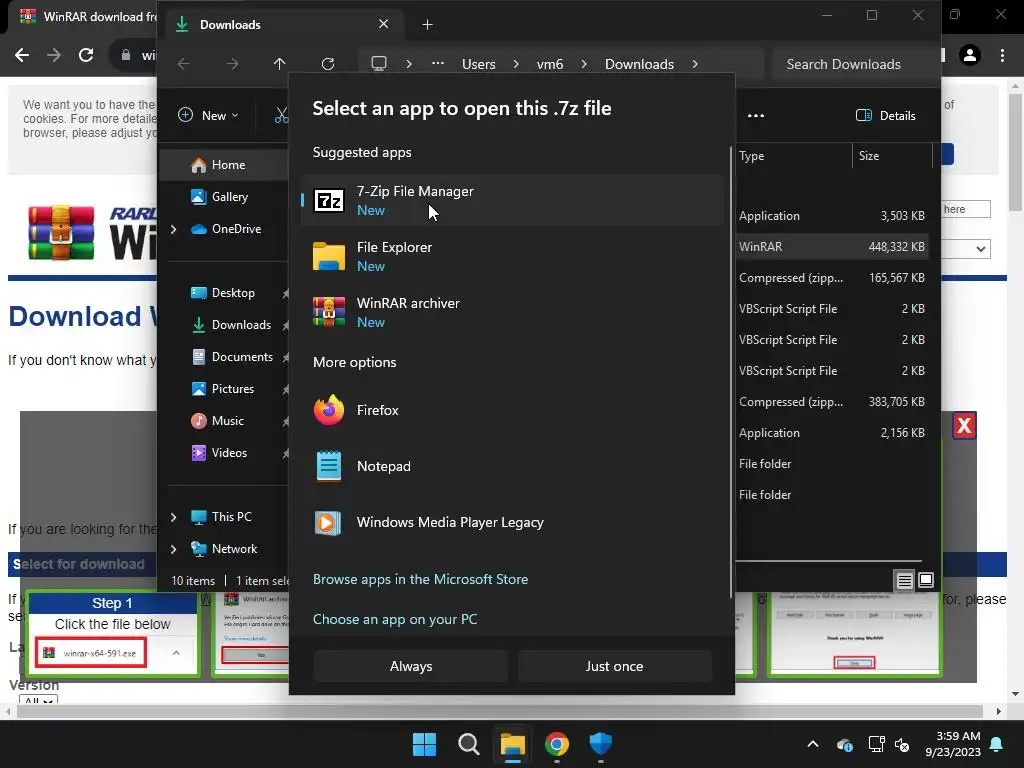This screenshot has width=1024, height=768.
Task: Click the app picker dialog's vertical scrollbar
Action: pyautogui.click(x=731, y=372)
